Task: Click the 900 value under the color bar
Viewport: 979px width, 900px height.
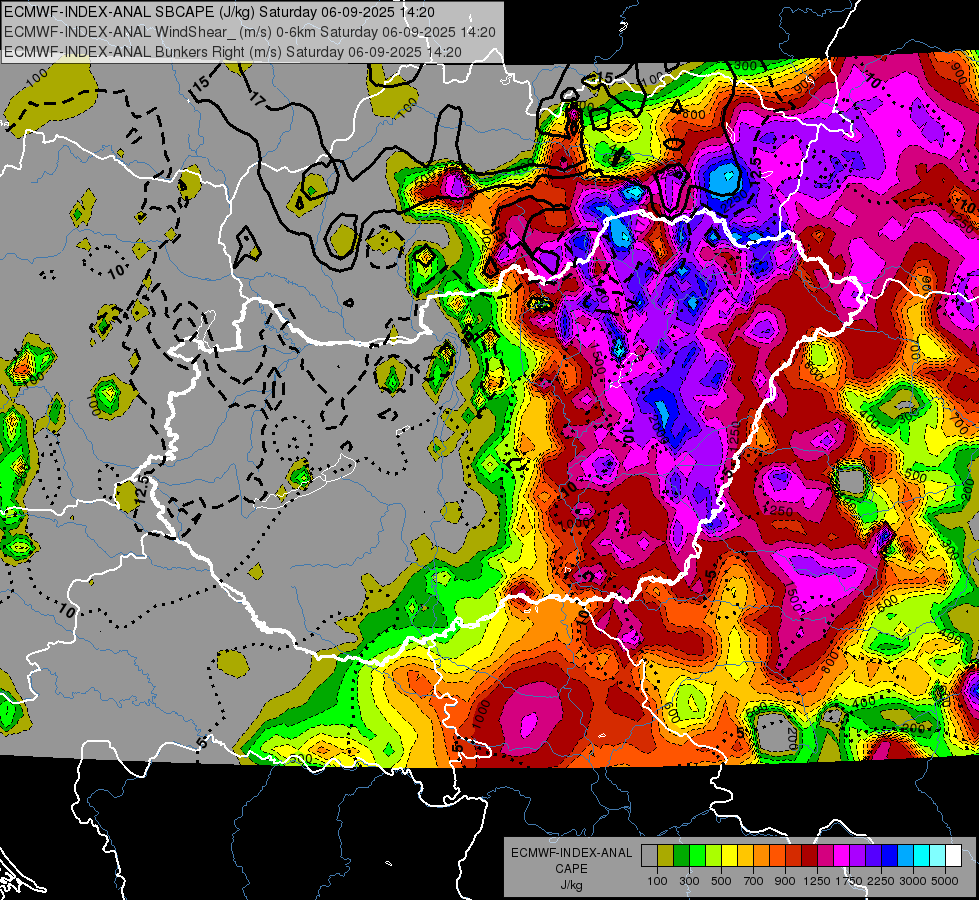Action: pyautogui.click(x=785, y=881)
